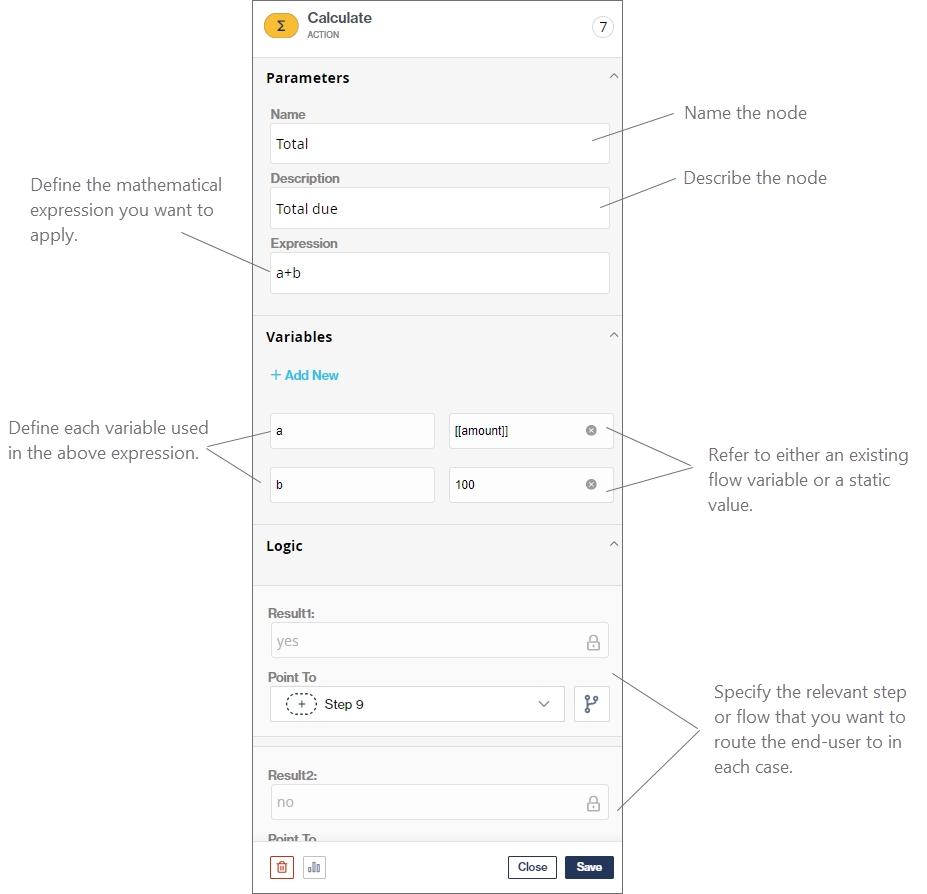927x894 pixels.
Task: Click the Expression field showing a+b
Action: 439,273
